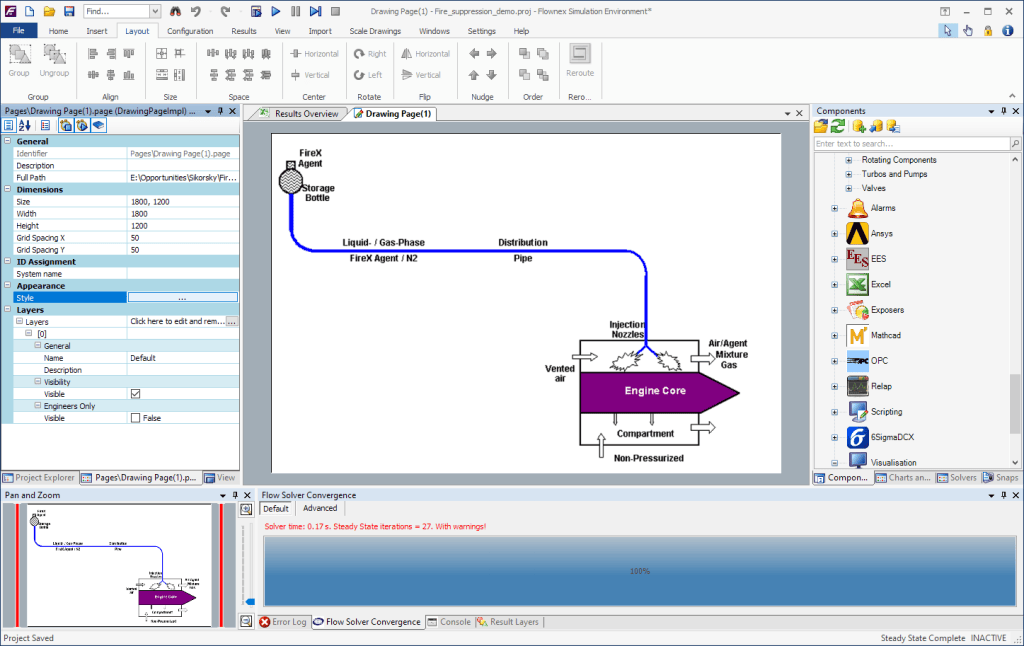Image resolution: width=1024 pixels, height=646 pixels.
Task: Stop the simulation with square icon
Action: coord(335,11)
